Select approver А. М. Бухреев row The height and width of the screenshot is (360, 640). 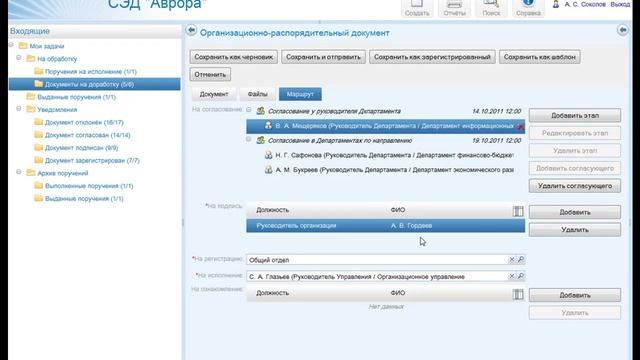click(x=385, y=169)
